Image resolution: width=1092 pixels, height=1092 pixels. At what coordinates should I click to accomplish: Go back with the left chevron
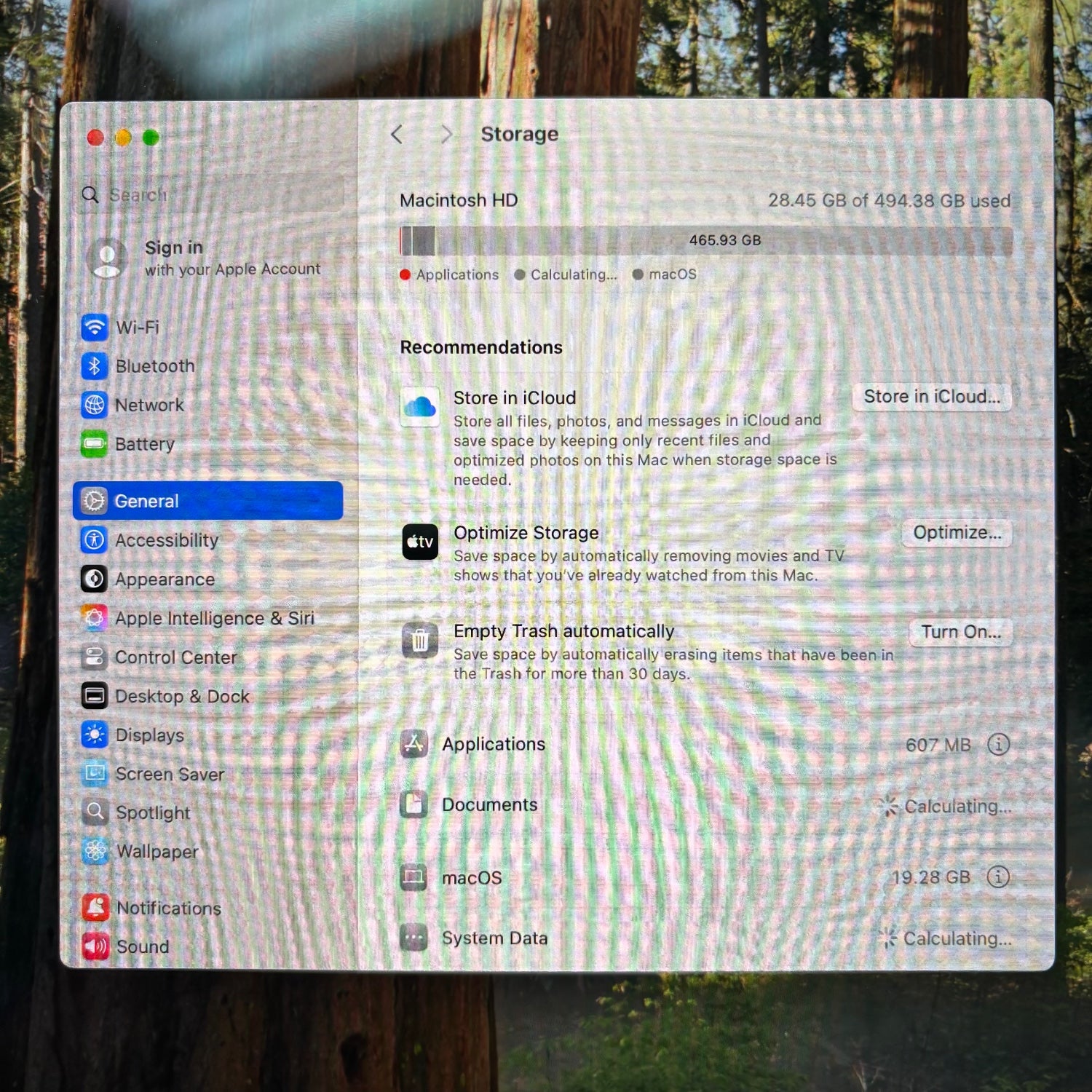[x=397, y=135]
